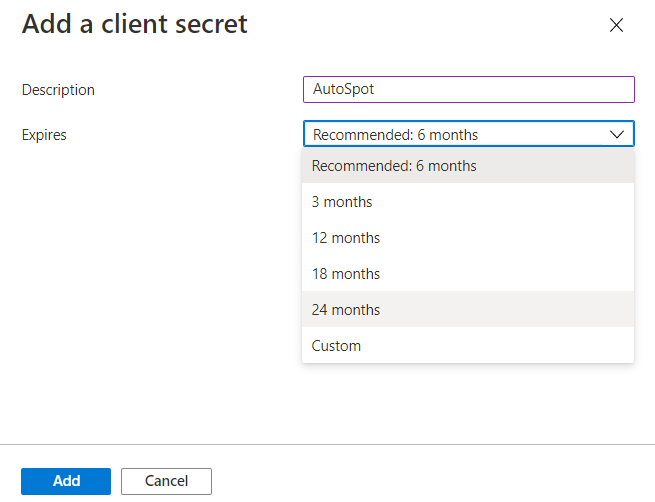The height and width of the screenshot is (502, 655).
Task: Click the Add a client secret heading
Action: [x=134, y=24]
